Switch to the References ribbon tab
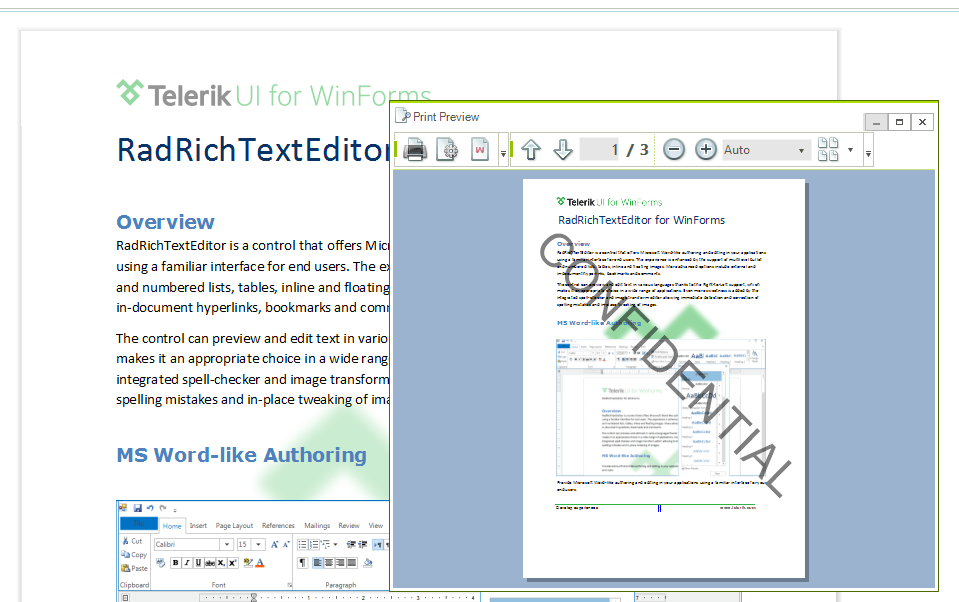 click(278, 526)
